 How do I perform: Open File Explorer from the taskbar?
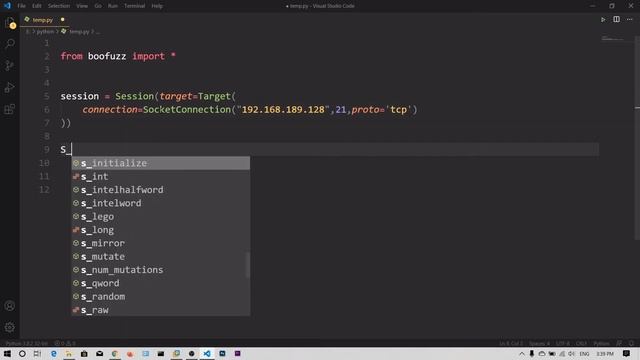pos(69,353)
